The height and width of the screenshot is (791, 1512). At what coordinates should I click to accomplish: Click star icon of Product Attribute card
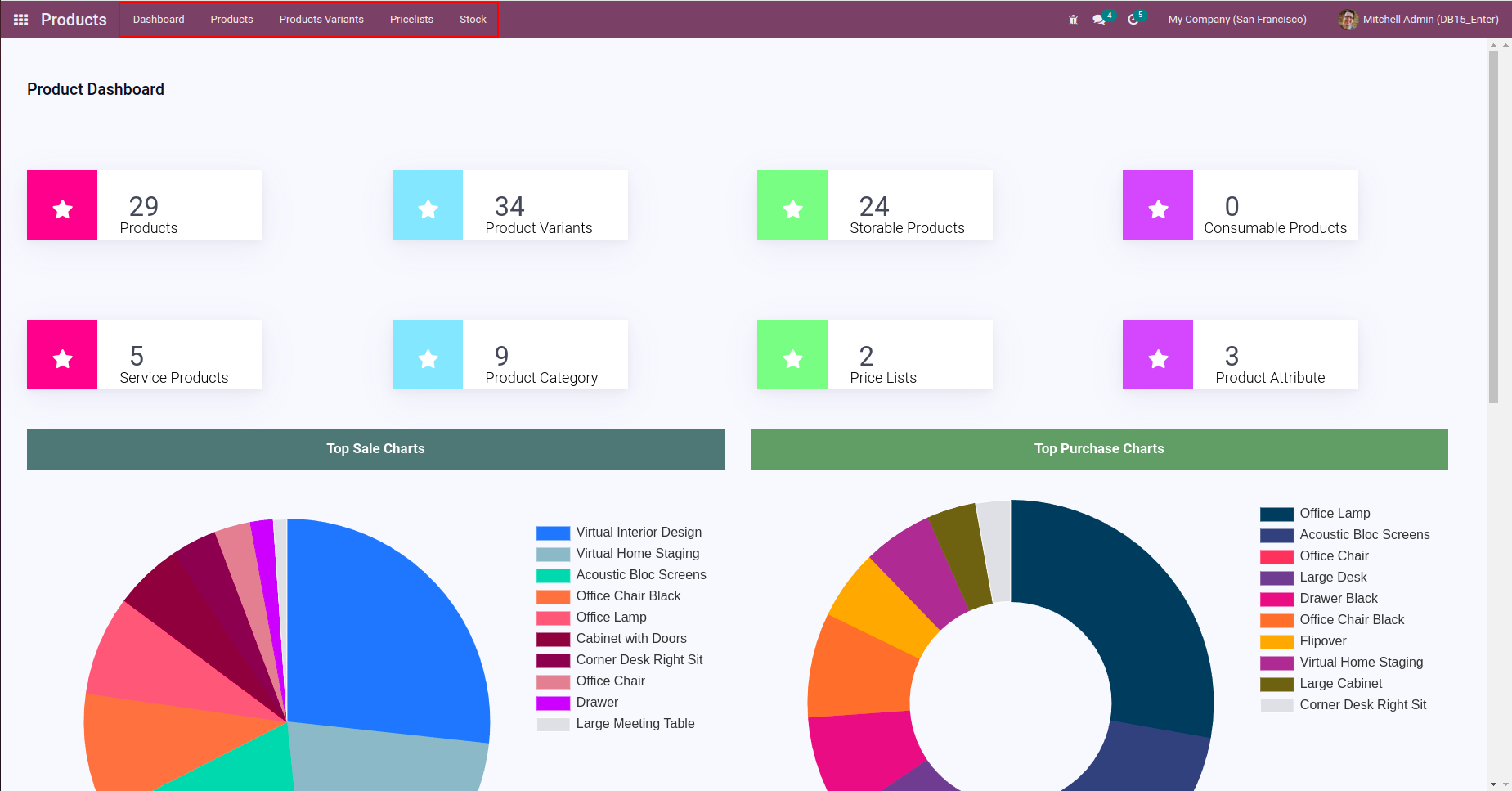1158,359
